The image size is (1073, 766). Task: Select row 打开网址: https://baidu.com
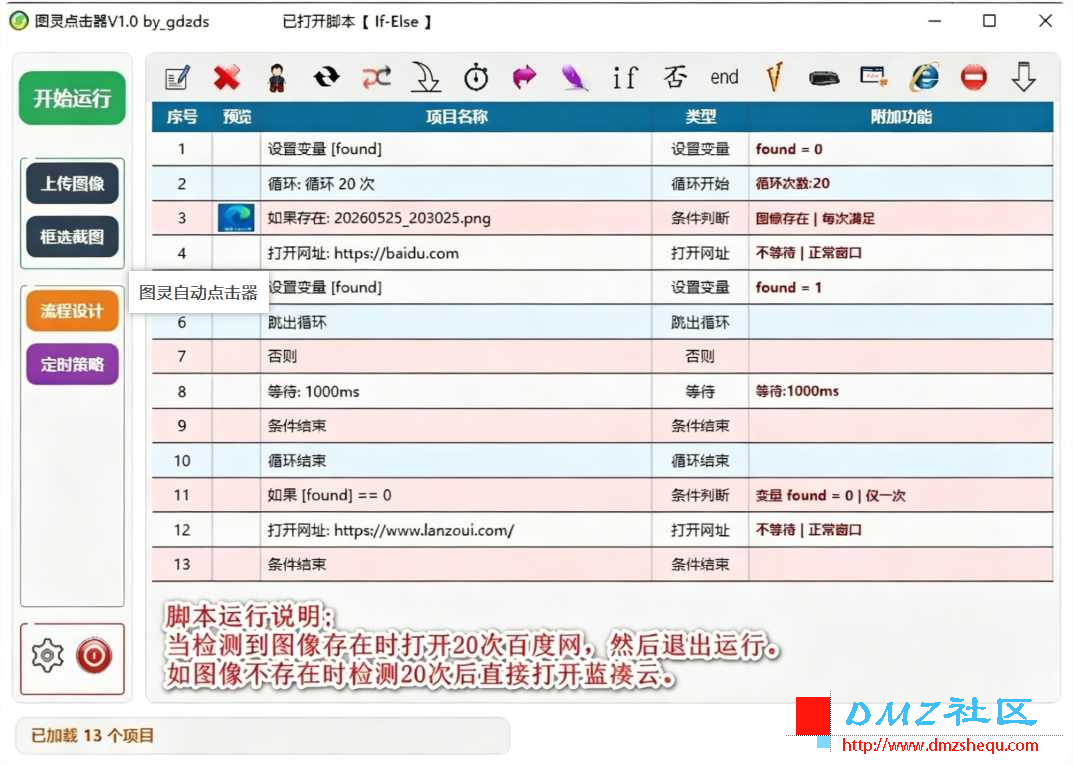[x=602, y=253]
